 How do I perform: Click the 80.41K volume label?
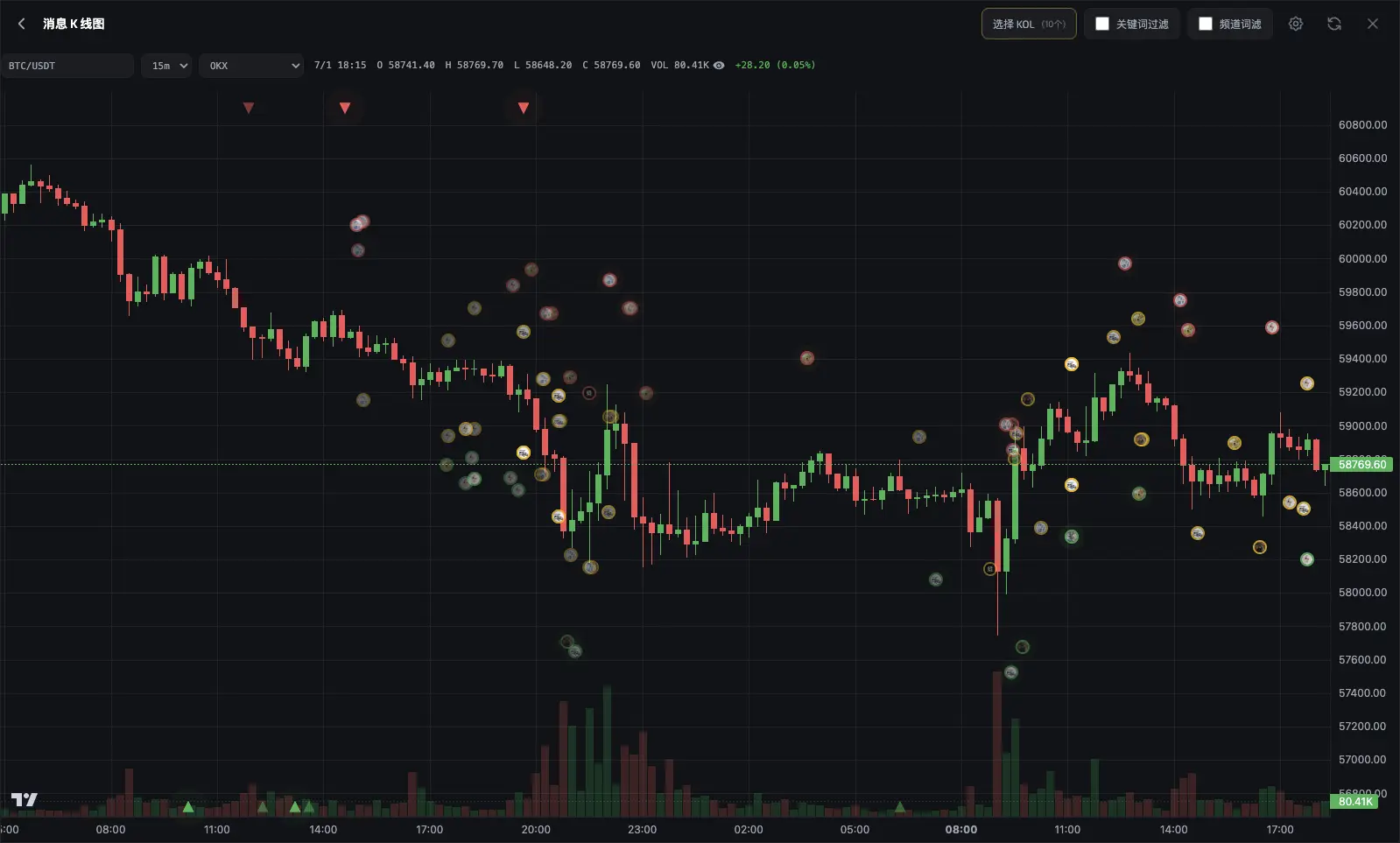tap(1354, 801)
